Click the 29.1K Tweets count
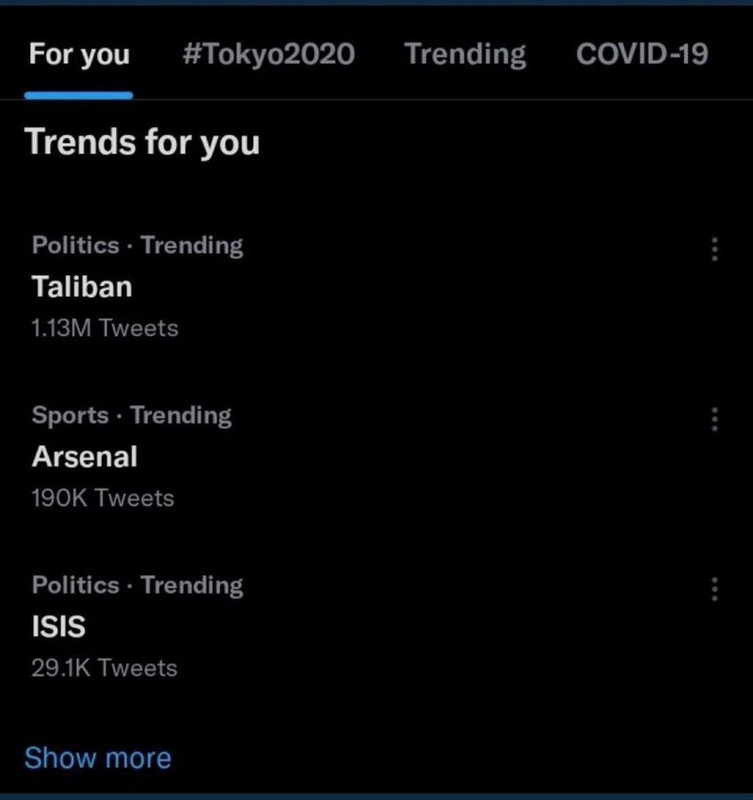The height and width of the screenshot is (800, 753). [x=105, y=668]
